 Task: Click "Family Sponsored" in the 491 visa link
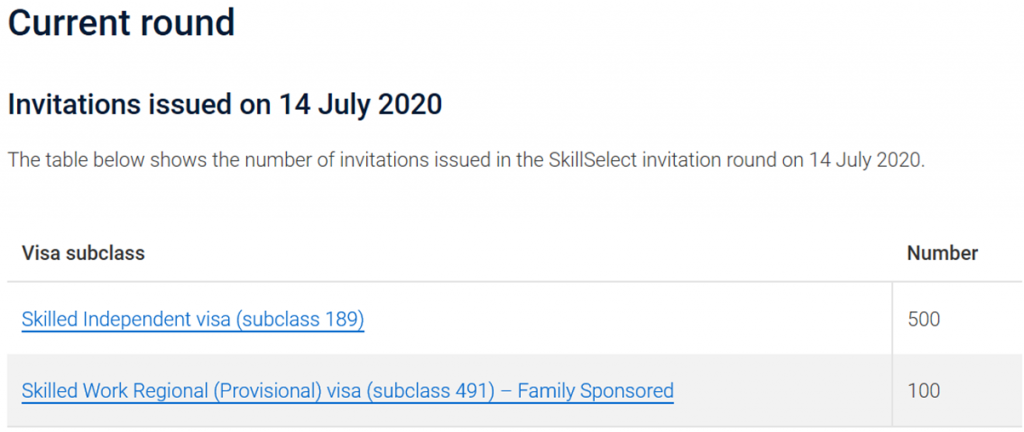click(594, 390)
